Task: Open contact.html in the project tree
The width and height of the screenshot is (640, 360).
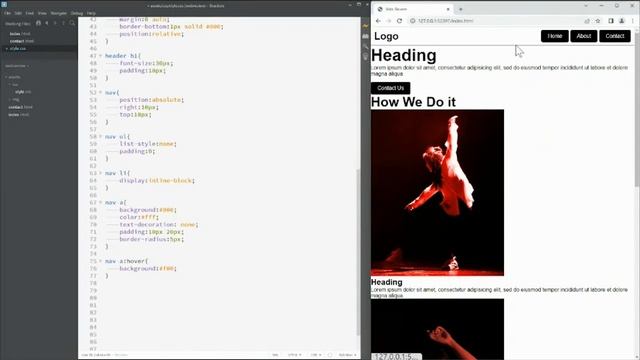Action: (20, 107)
